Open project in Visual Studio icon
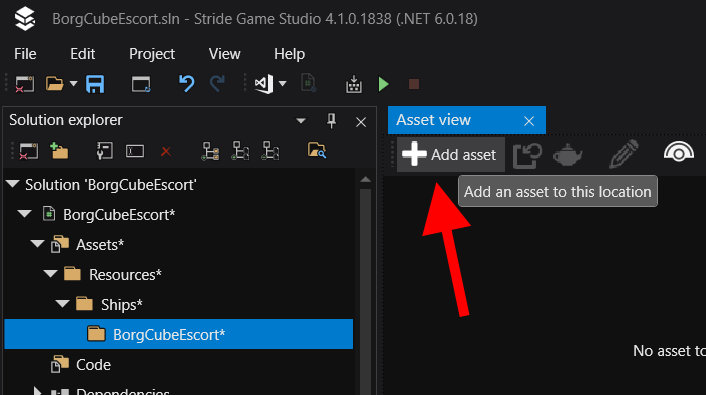 coord(264,84)
